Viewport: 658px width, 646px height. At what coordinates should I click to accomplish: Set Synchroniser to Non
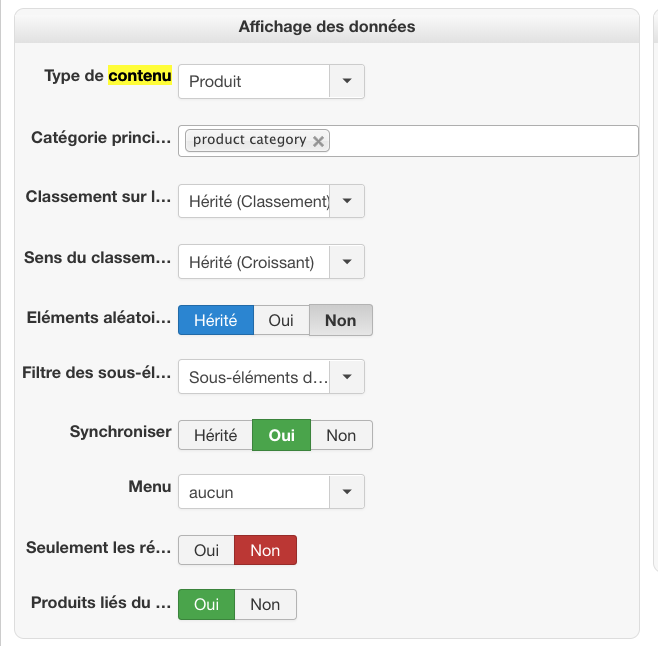(341, 435)
